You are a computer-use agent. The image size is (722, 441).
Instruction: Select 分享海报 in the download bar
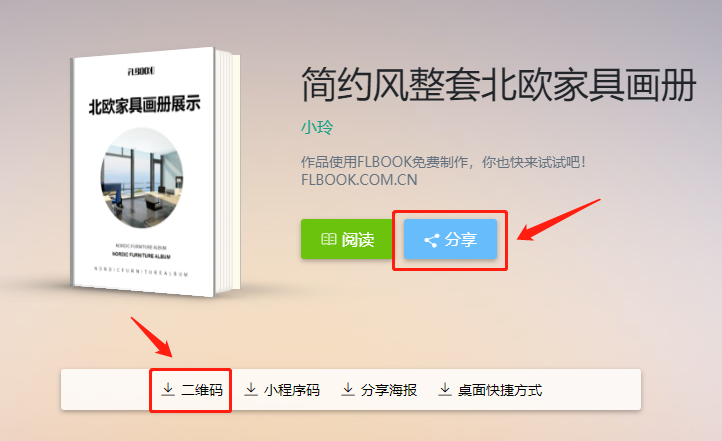389,390
